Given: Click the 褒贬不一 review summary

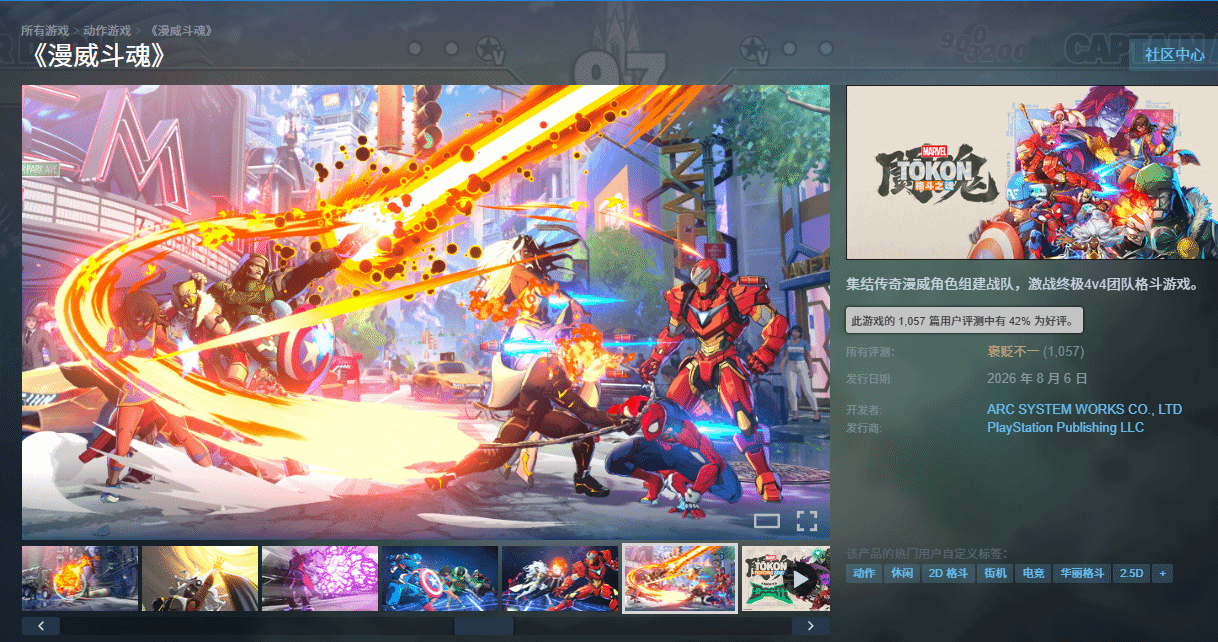Looking at the screenshot, I should point(1013,352).
